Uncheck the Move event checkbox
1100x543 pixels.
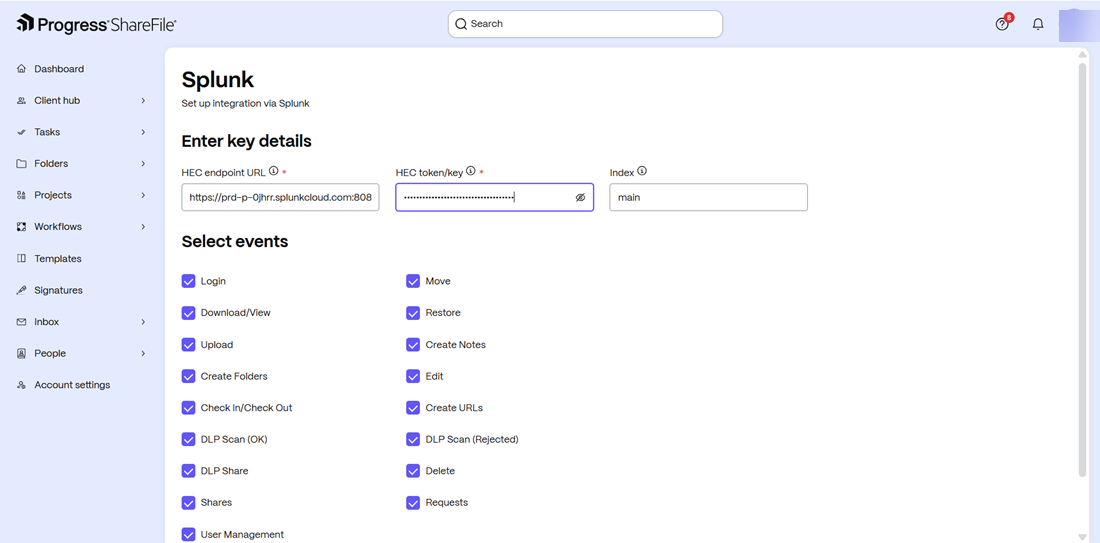coord(413,281)
